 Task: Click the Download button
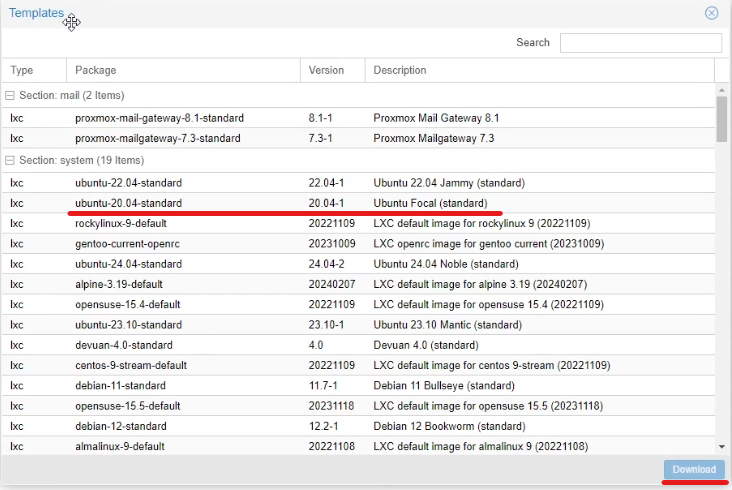pos(694,469)
